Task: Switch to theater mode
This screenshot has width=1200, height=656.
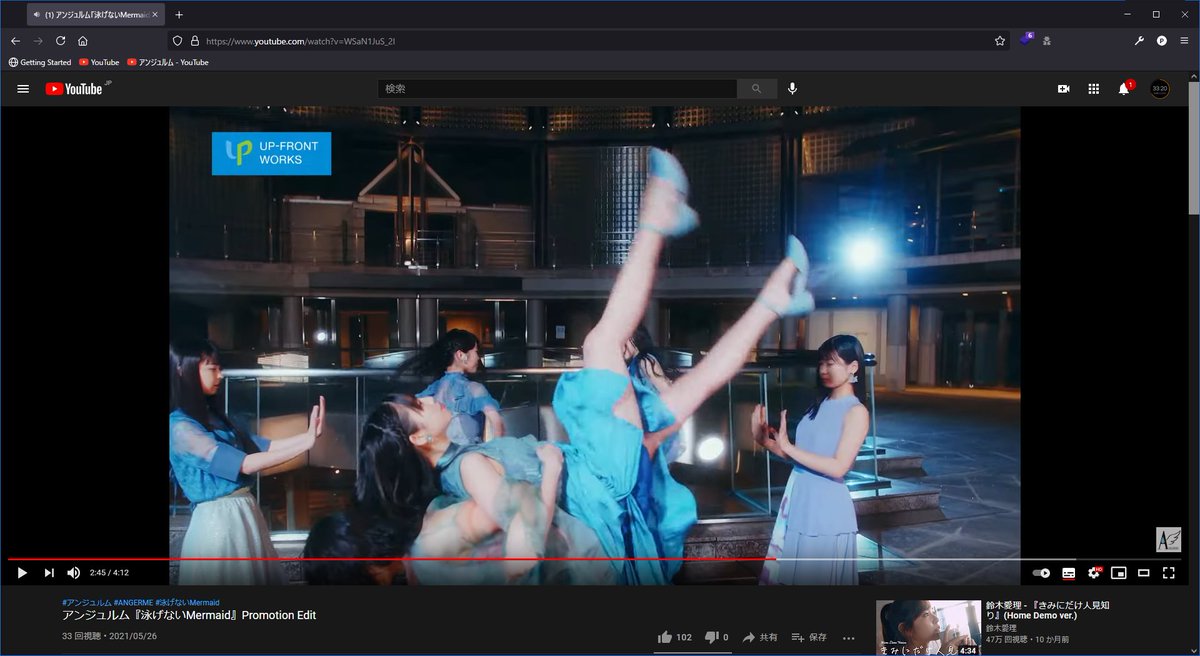Action: click(1143, 573)
